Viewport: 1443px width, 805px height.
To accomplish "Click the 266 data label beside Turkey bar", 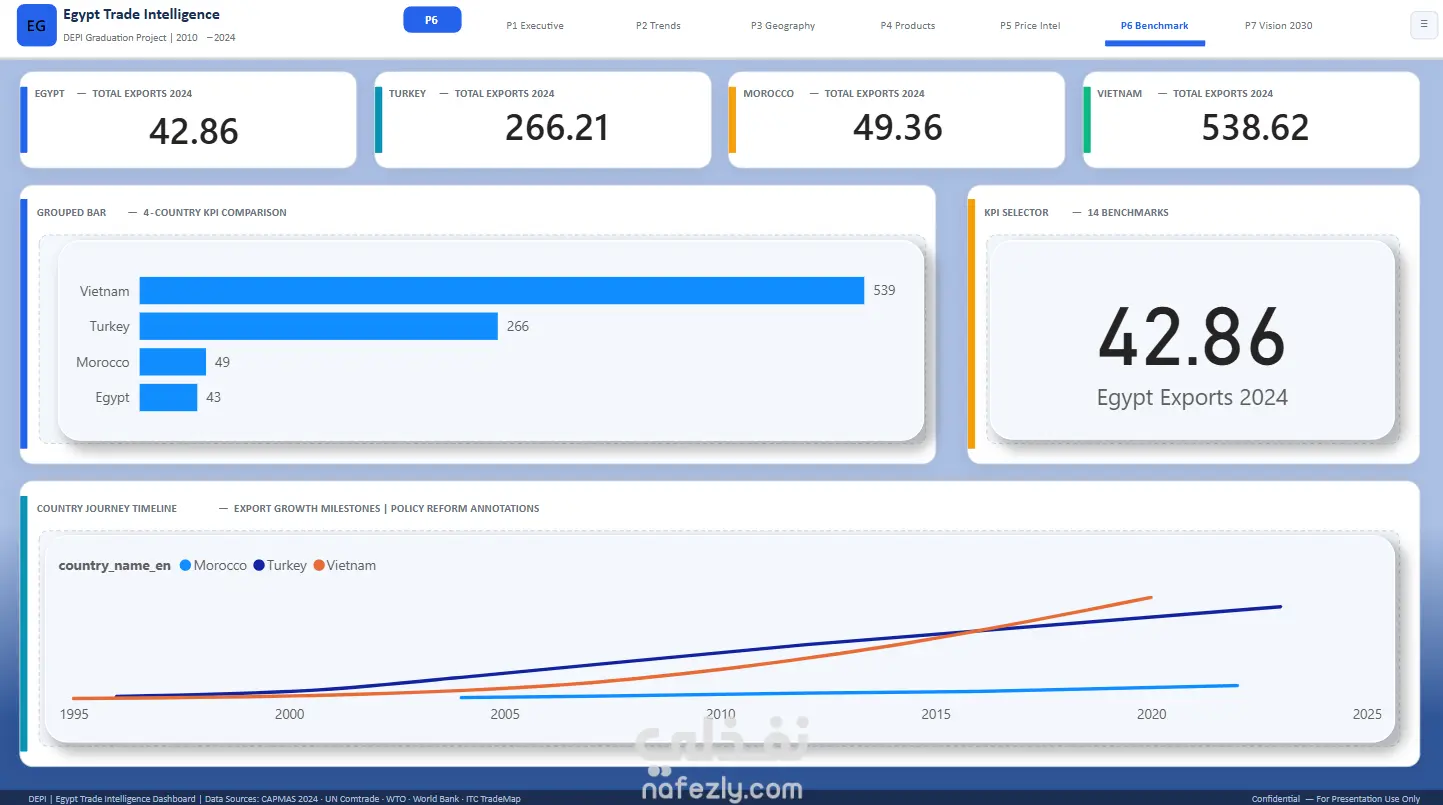I will (x=518, y=326).
